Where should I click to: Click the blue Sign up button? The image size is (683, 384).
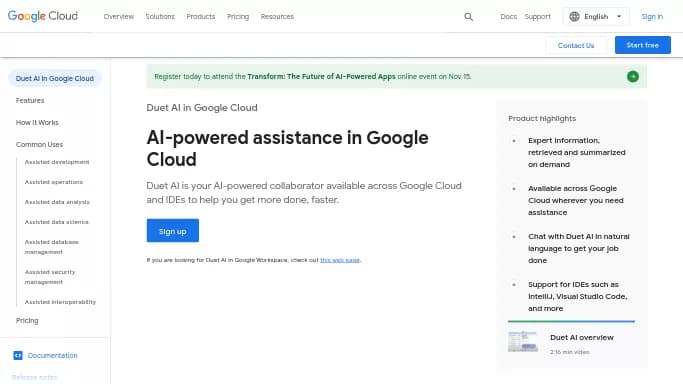click(172, 231)
